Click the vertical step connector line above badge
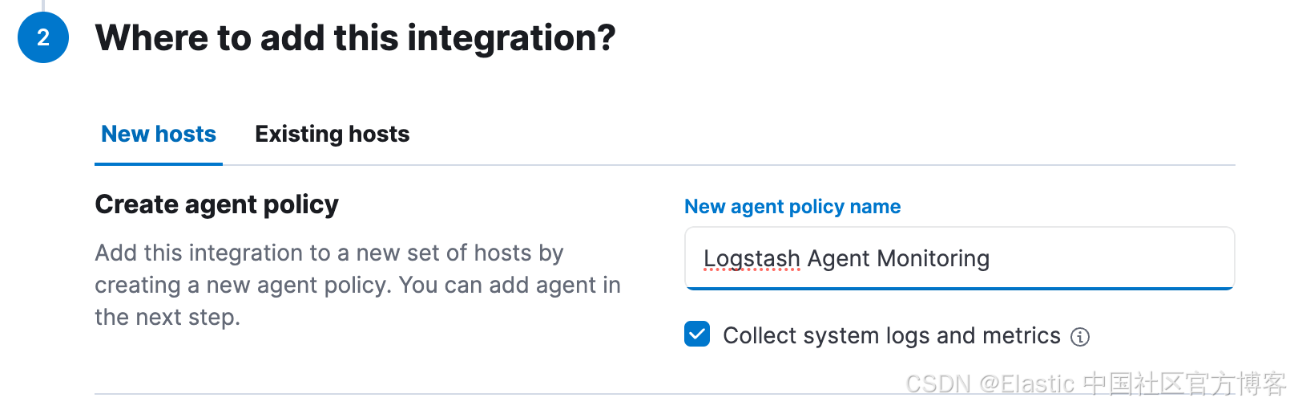 (43, 5)
